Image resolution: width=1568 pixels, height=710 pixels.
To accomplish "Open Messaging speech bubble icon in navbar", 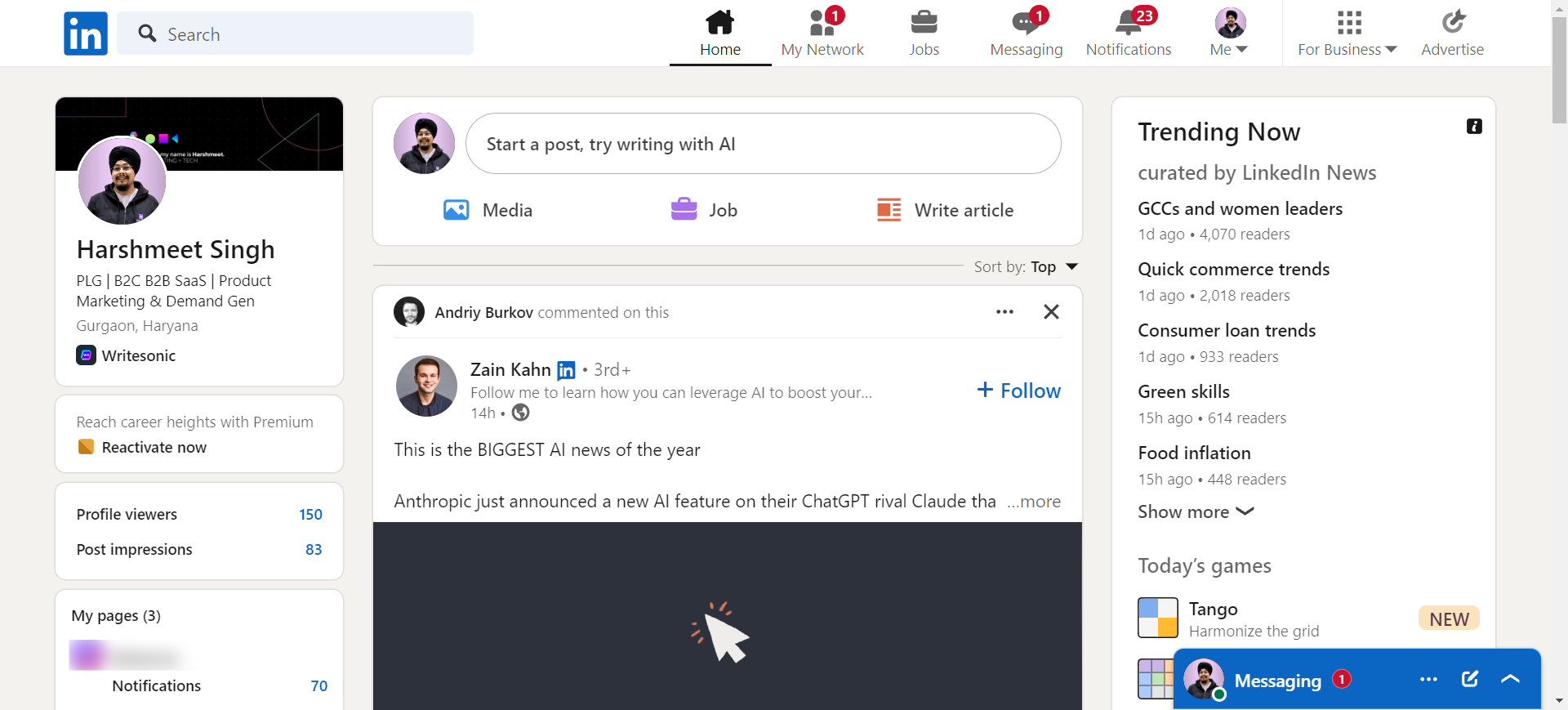I will [x=1027, y=22].
